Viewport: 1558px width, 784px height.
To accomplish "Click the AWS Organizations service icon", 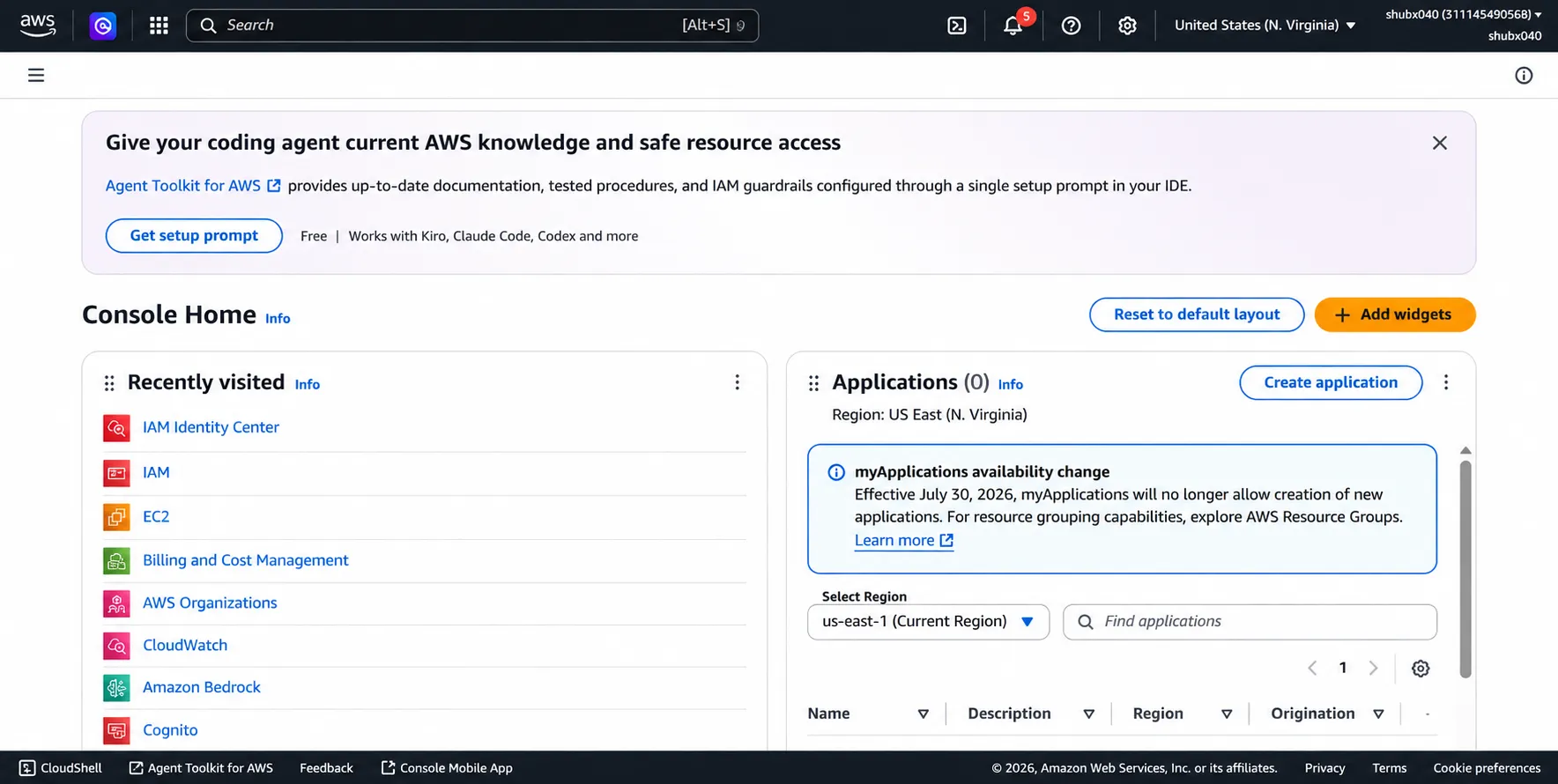I will click(x=116, y=603).
